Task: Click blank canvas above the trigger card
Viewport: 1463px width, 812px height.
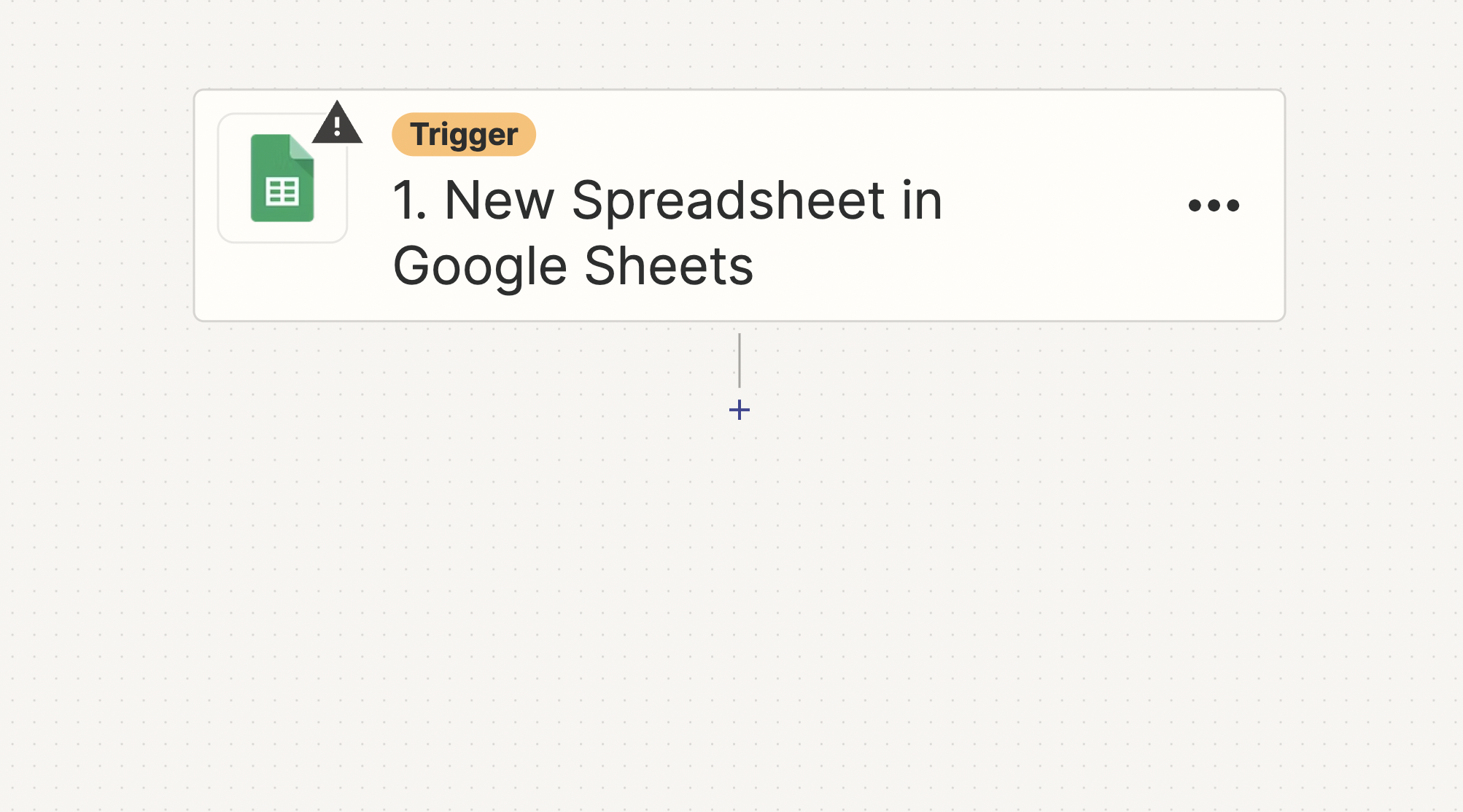Action: point(729,44)
